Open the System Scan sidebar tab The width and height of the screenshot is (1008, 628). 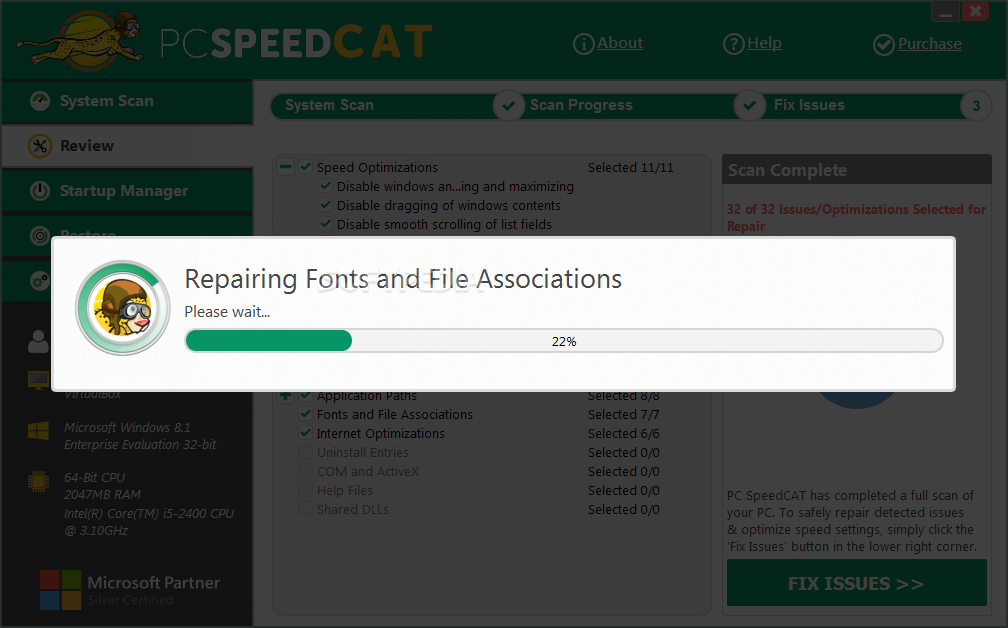pos(127,102)
